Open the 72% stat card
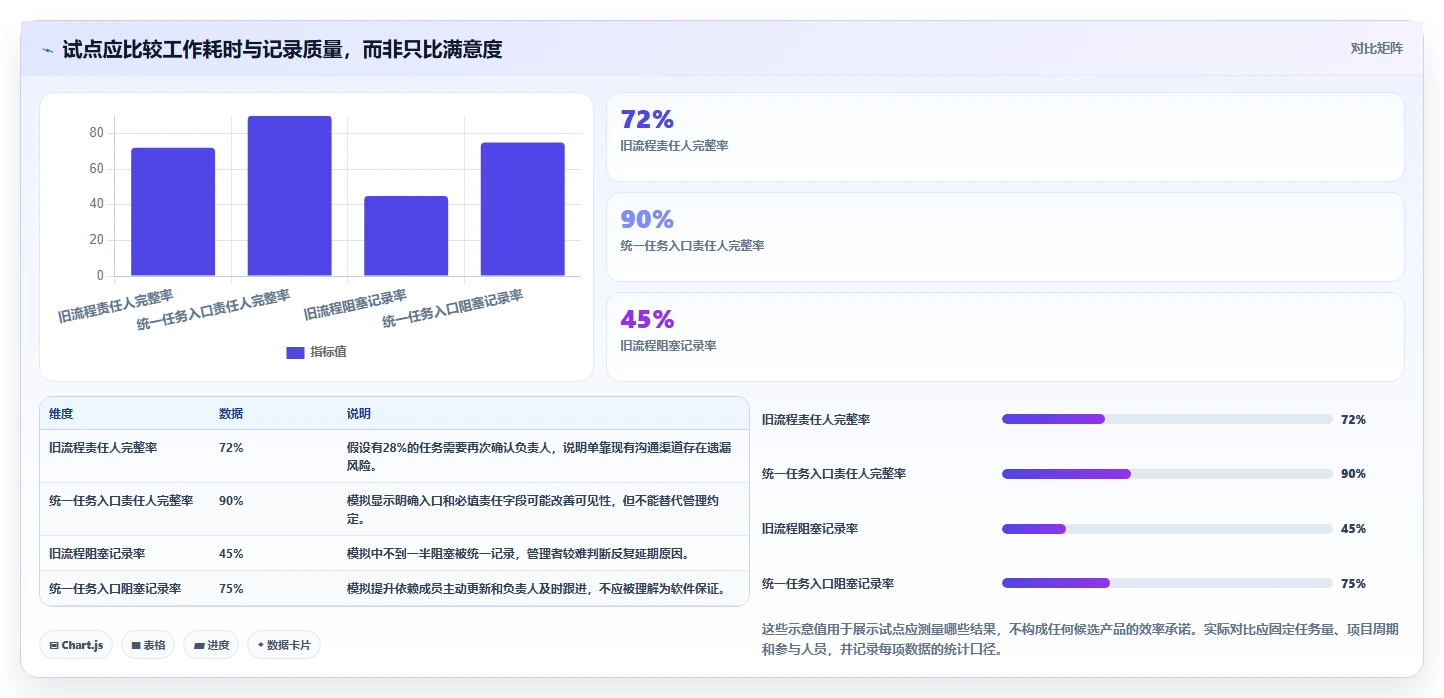 click(x=1005, y=137)
